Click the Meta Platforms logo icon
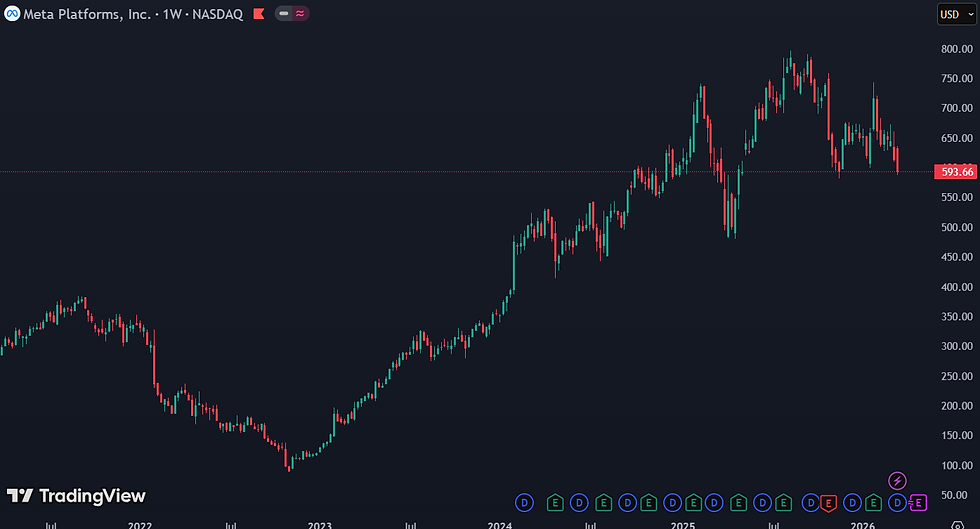Viewport: 980px width, 529px height. [12, 14]
